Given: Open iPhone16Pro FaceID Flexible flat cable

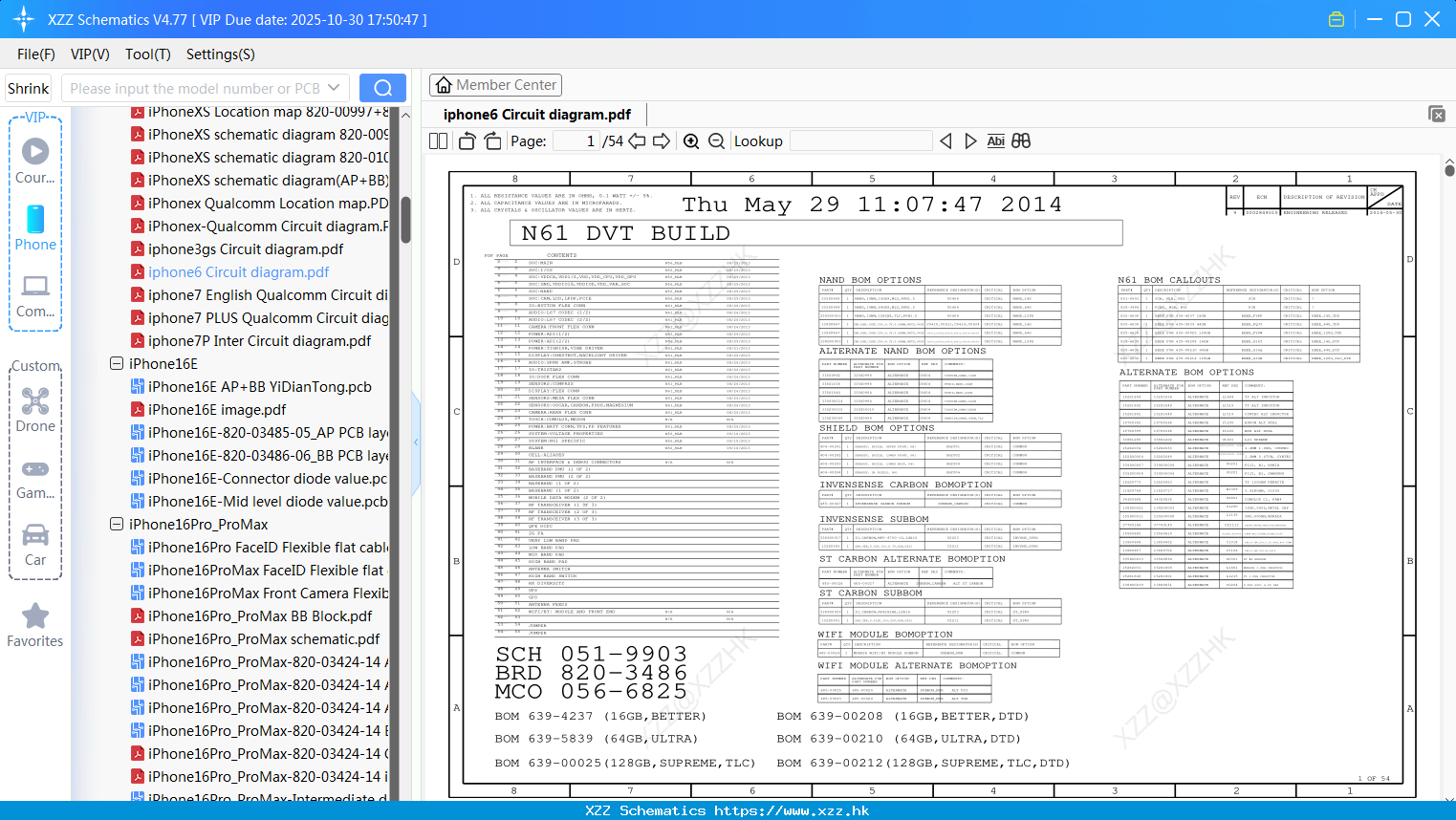Looking at the screenshot, I should point(268,547).
